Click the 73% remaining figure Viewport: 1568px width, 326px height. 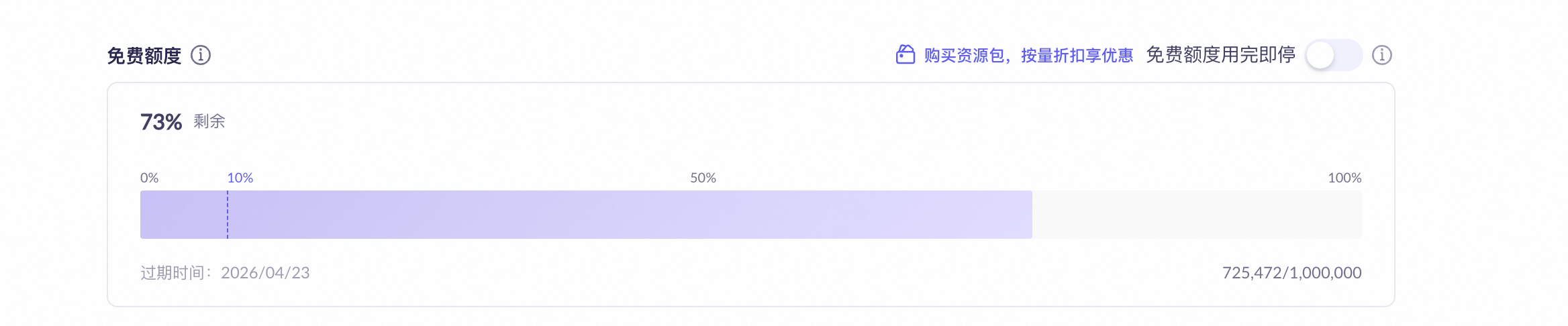[x=161, y=122]
